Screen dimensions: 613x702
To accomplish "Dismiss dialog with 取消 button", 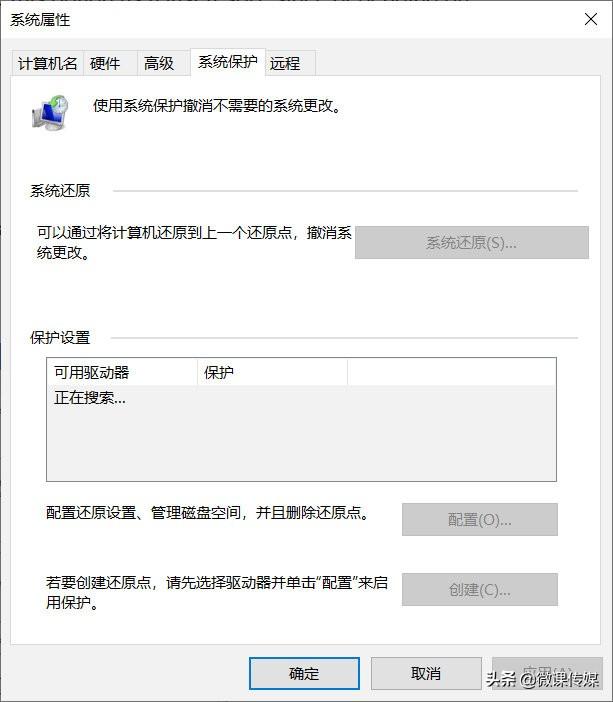I will (426, 674).
